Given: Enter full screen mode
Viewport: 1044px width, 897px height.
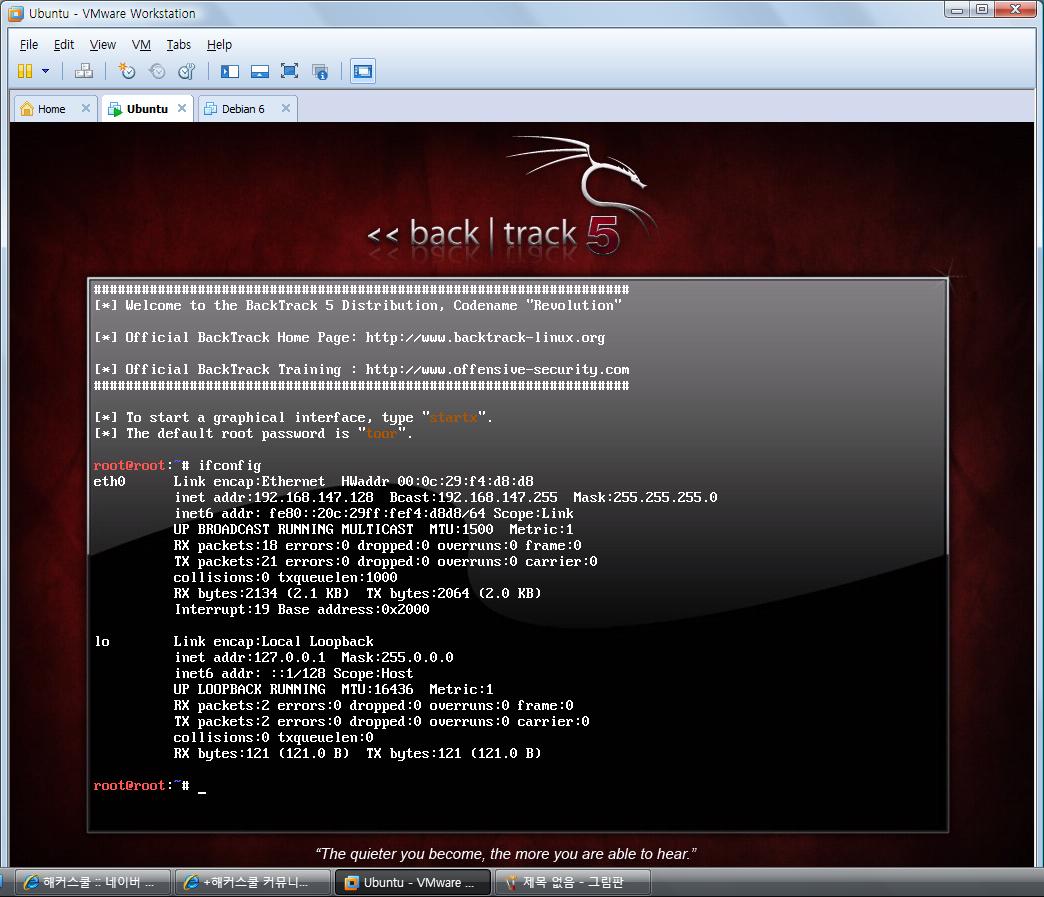Looking at the screenshot, I should pos(290,71).
